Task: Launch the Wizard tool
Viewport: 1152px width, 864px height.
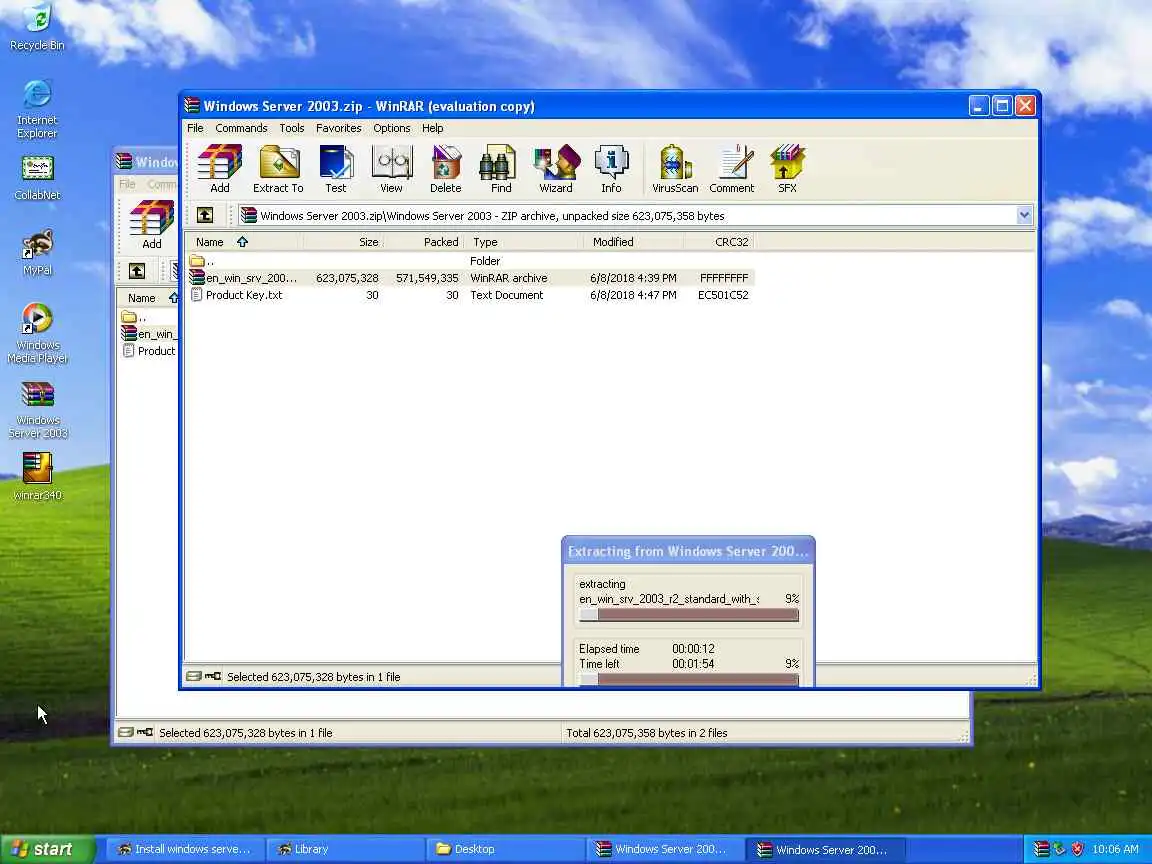Action: 556,168
